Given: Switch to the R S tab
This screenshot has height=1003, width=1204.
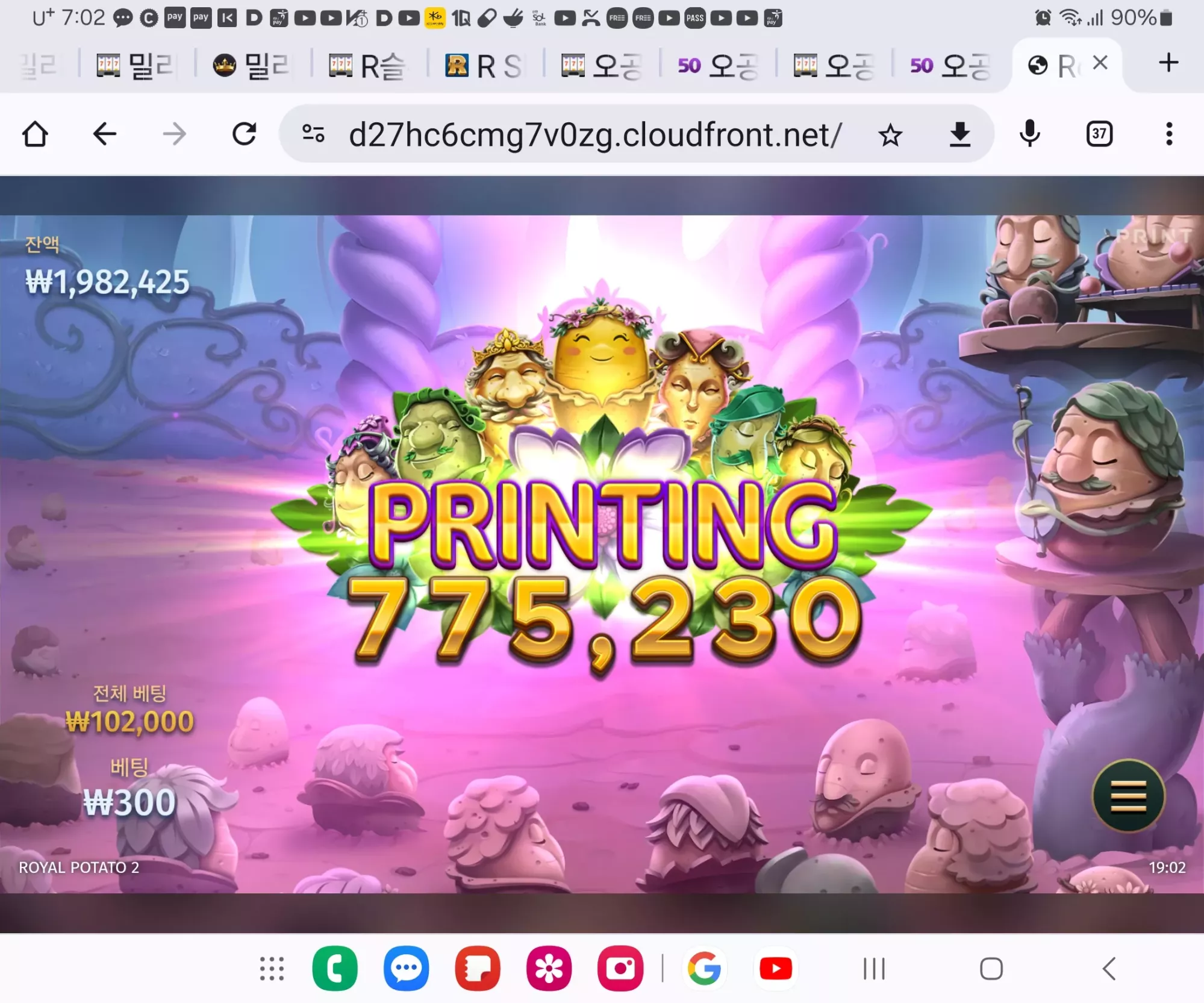Looking at the screenshot, I should pyautogui.click(x=484, y=65).
